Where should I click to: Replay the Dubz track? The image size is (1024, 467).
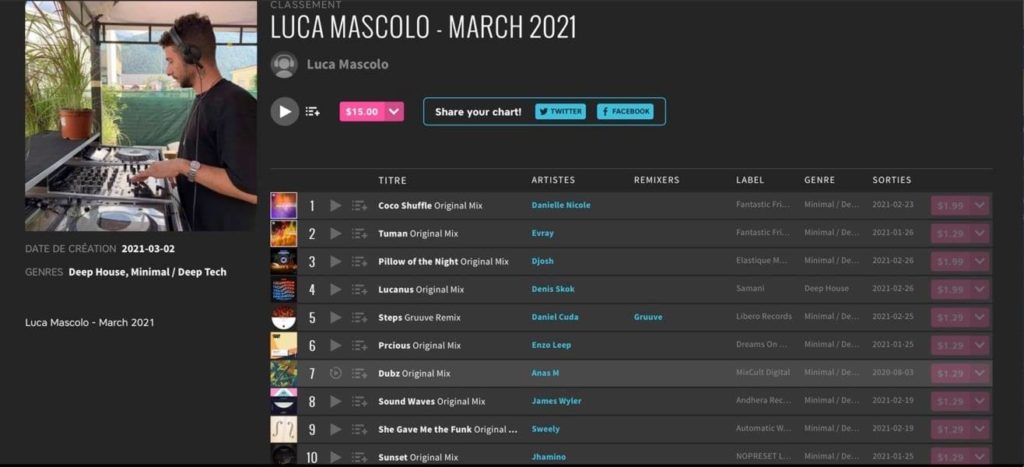click(336, 373)
